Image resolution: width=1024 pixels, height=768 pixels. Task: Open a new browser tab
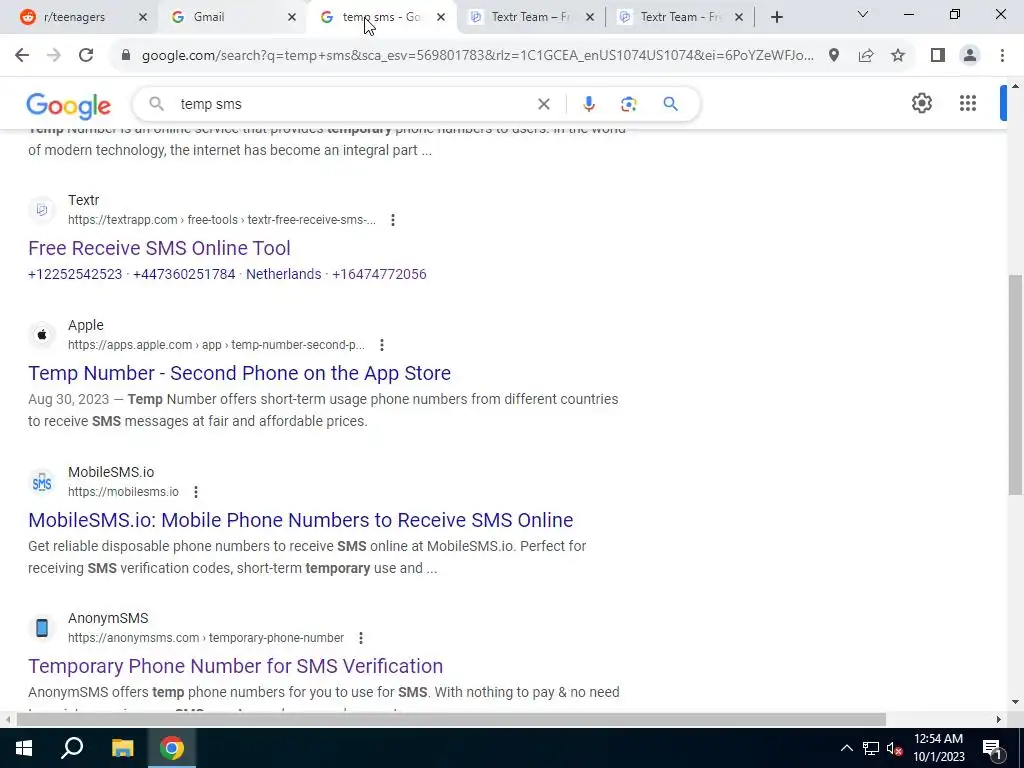776,18
